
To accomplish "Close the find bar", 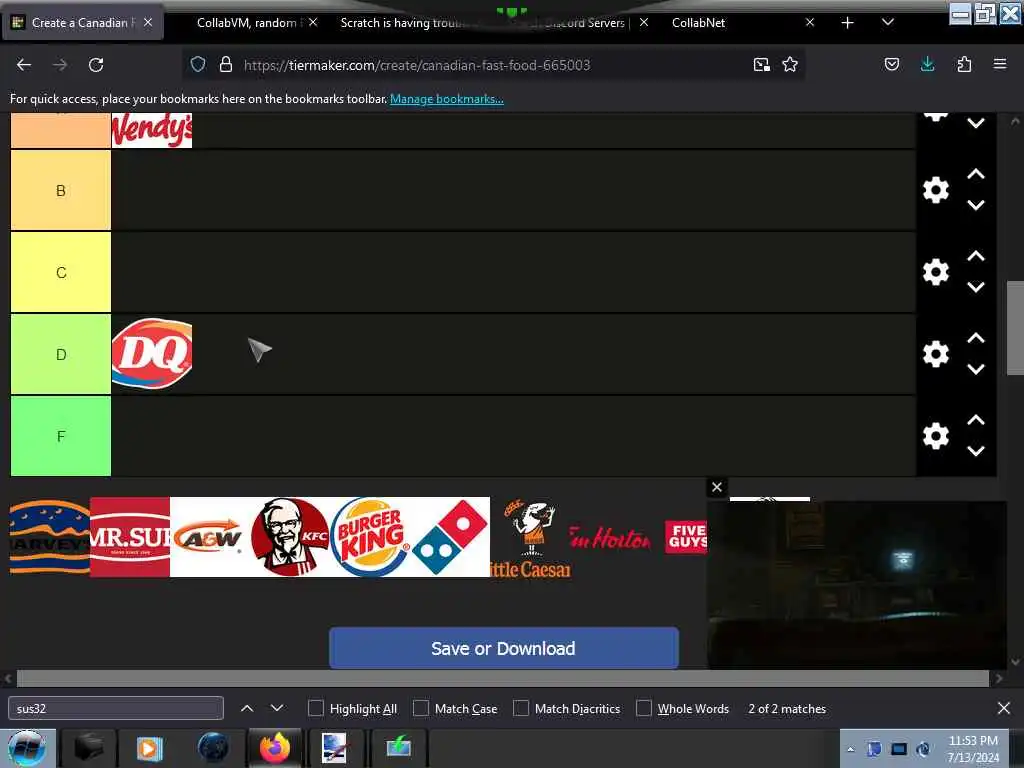I will [1004, 708].
